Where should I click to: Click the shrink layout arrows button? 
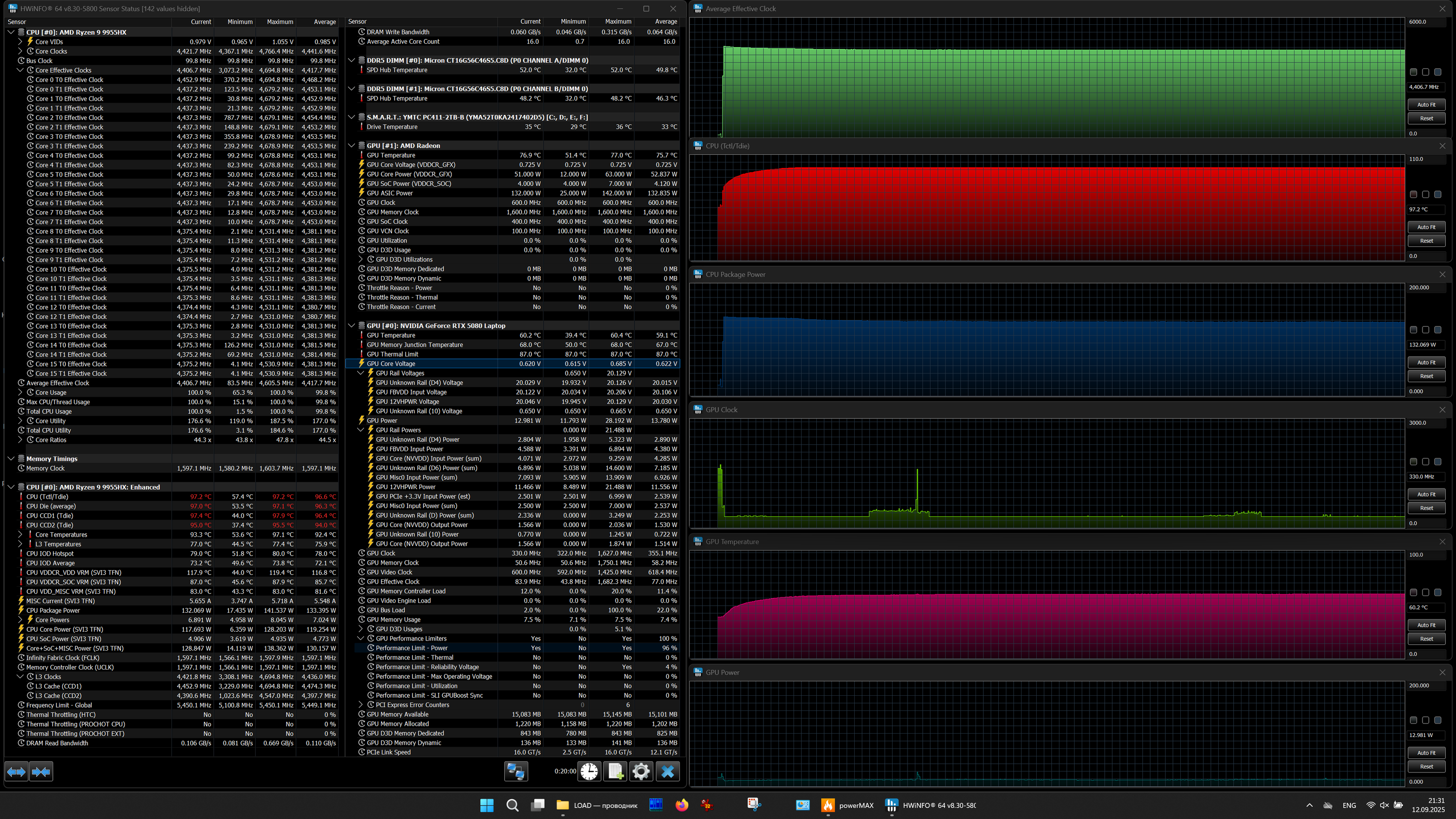point(41,771)
